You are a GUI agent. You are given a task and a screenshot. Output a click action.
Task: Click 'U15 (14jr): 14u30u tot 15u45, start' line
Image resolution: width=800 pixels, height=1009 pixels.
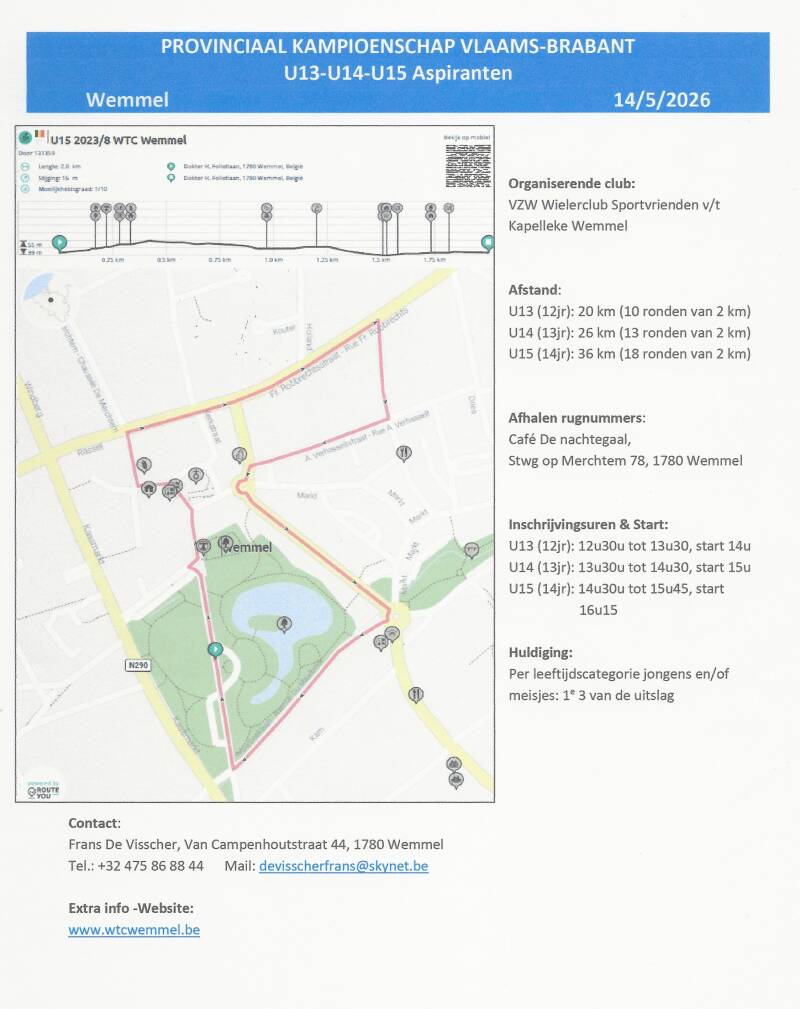pos(617,589)
